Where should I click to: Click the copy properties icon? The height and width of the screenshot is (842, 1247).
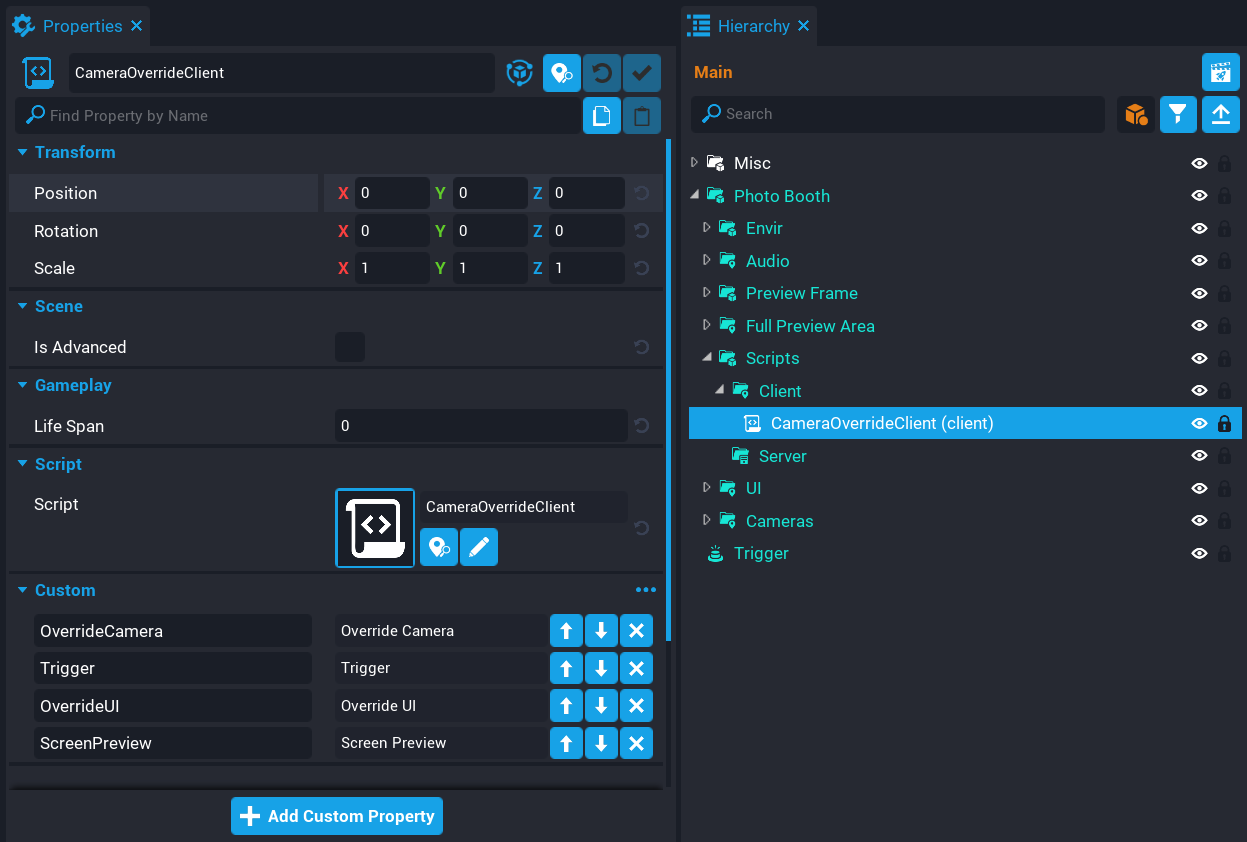coord(602,116)
